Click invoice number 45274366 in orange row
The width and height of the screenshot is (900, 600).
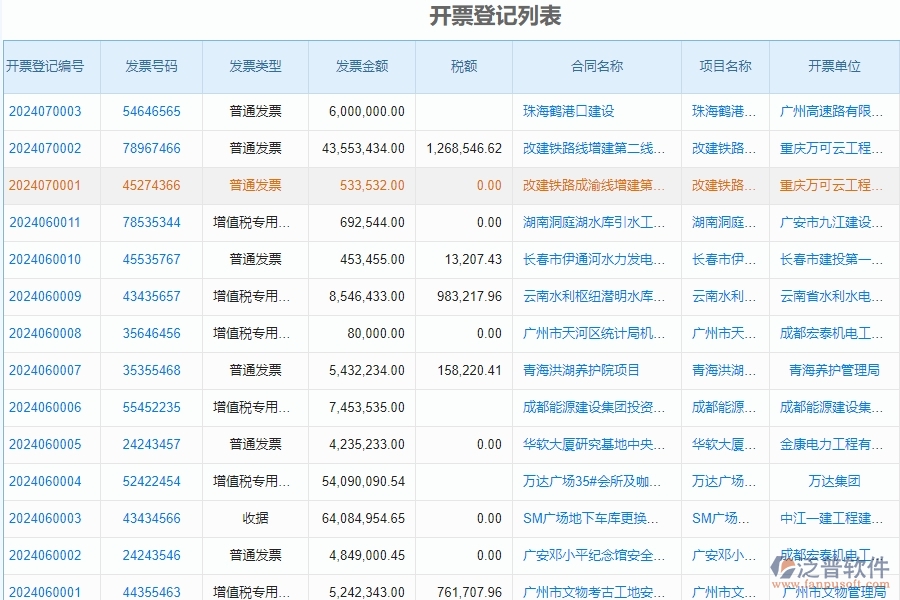(150, 185)
